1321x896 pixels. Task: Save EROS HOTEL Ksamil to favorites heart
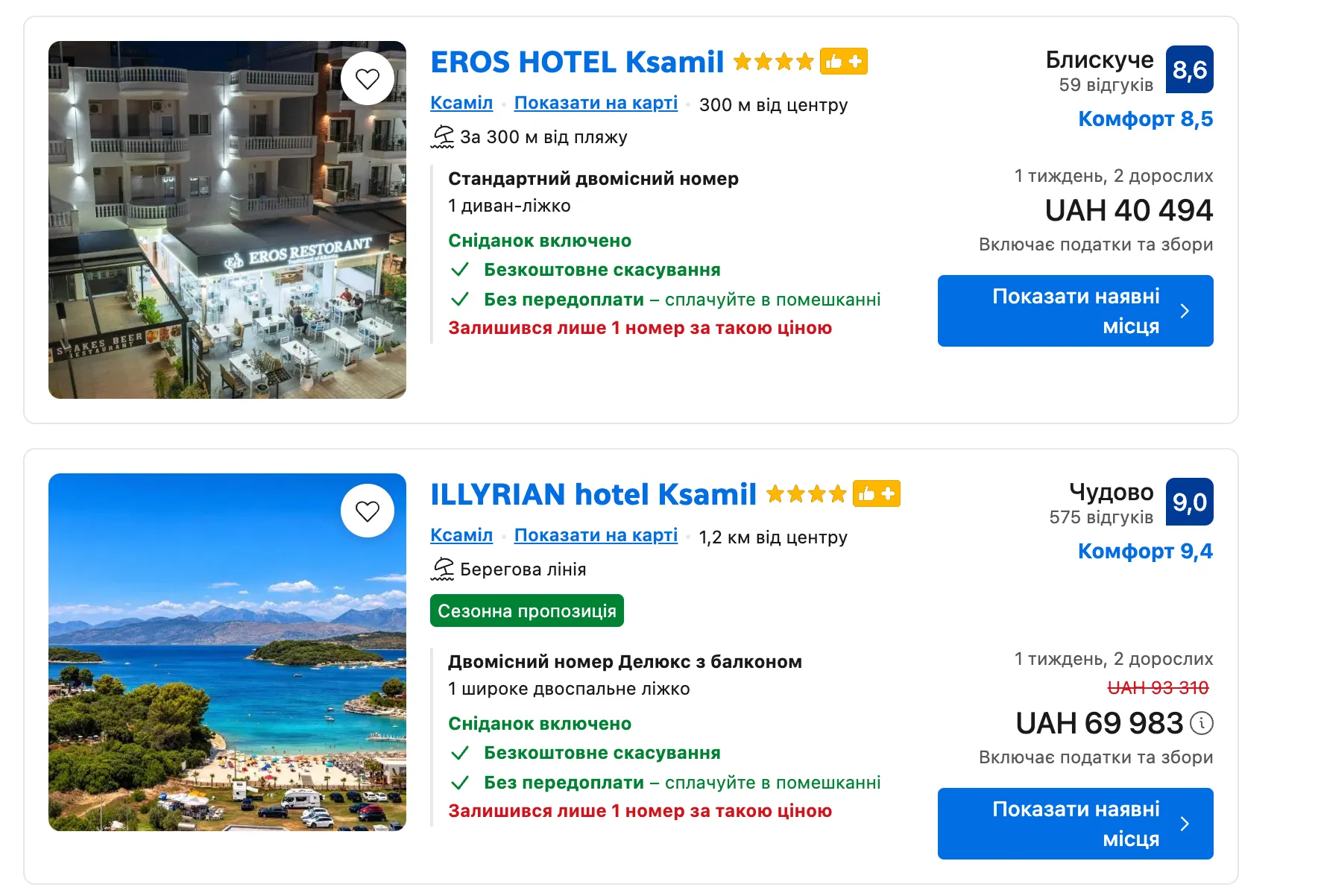point(368,78)
